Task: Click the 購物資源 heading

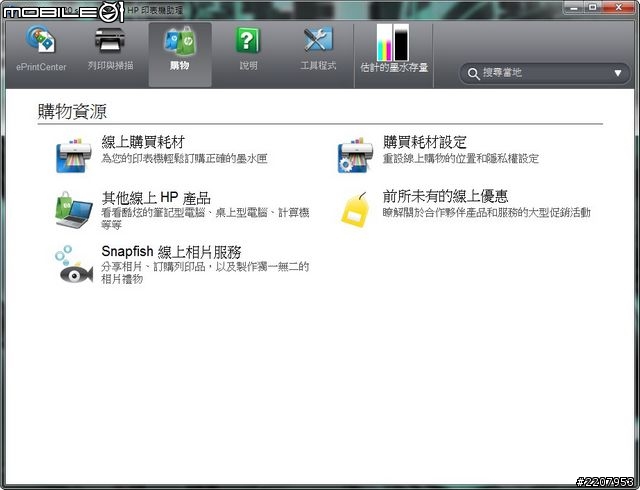Action: tap(72, 111)
